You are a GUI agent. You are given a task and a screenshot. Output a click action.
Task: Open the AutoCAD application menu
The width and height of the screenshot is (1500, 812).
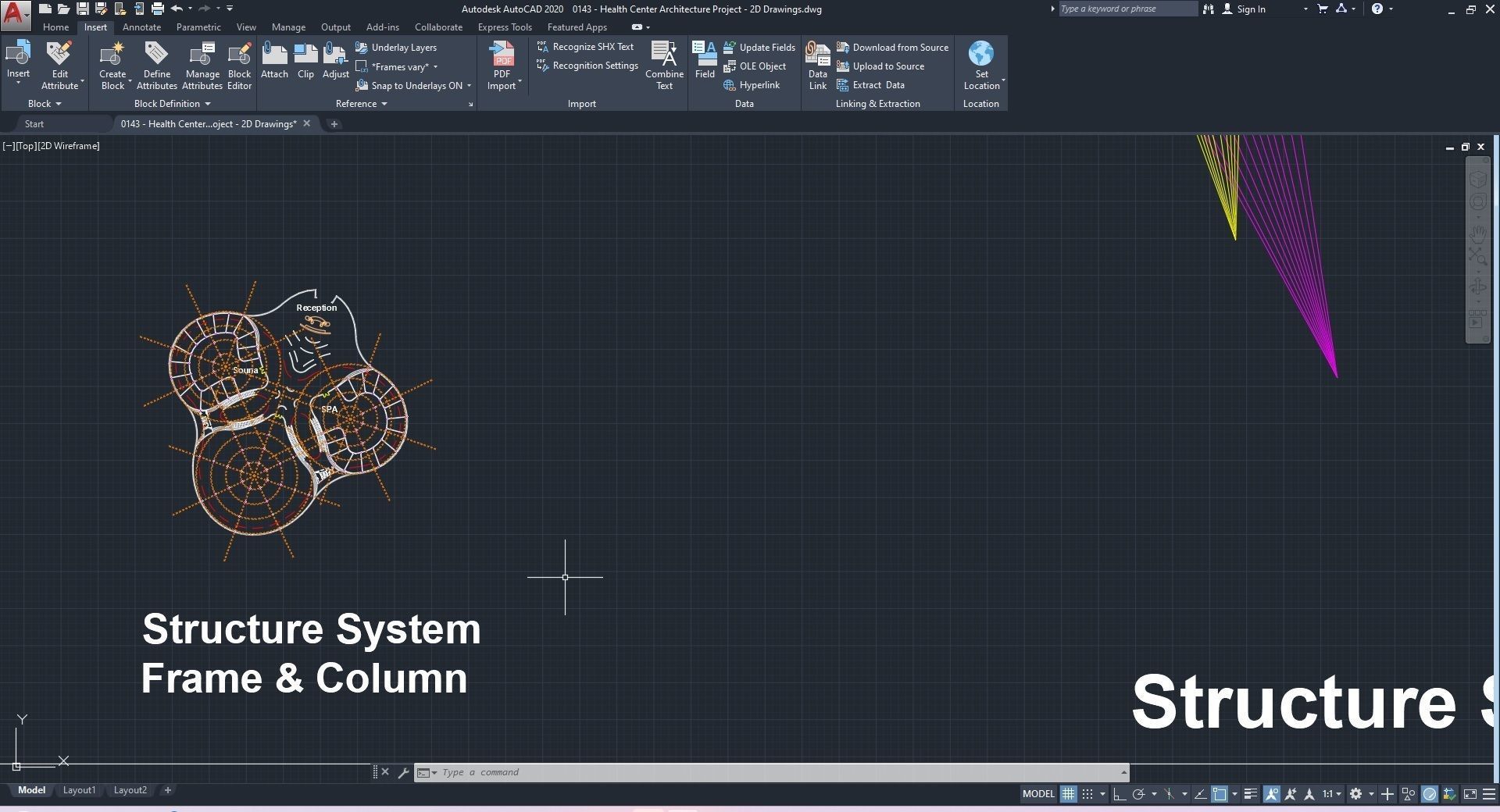point(16,14)
